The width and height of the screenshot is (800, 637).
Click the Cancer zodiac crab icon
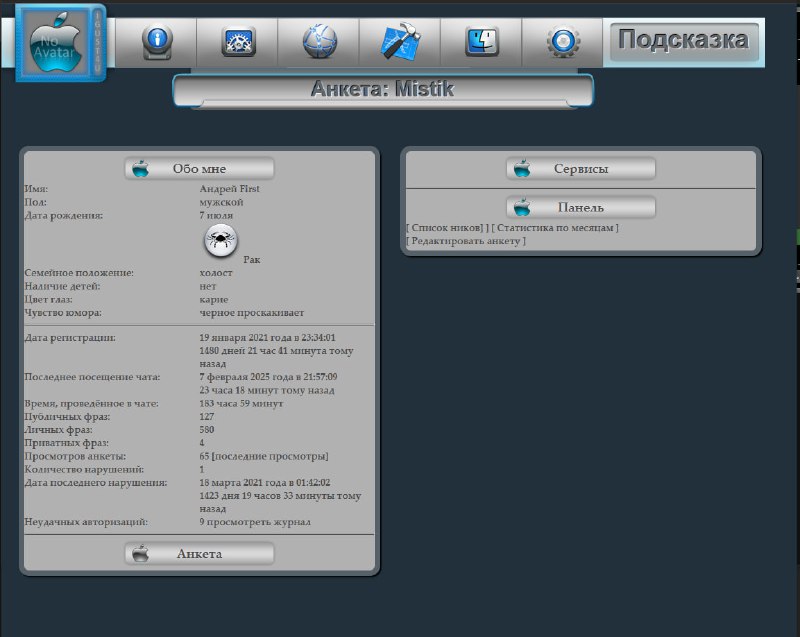[221, 240]
